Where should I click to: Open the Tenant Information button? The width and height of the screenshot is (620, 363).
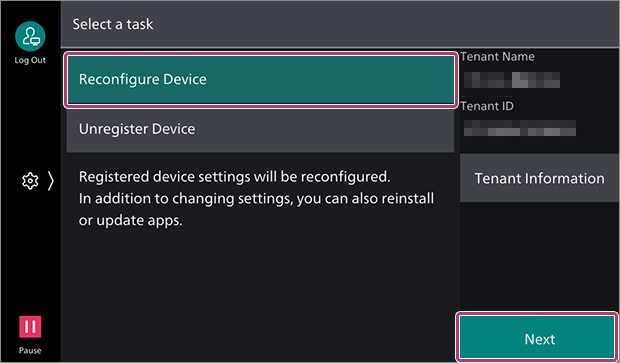[539, 178]
